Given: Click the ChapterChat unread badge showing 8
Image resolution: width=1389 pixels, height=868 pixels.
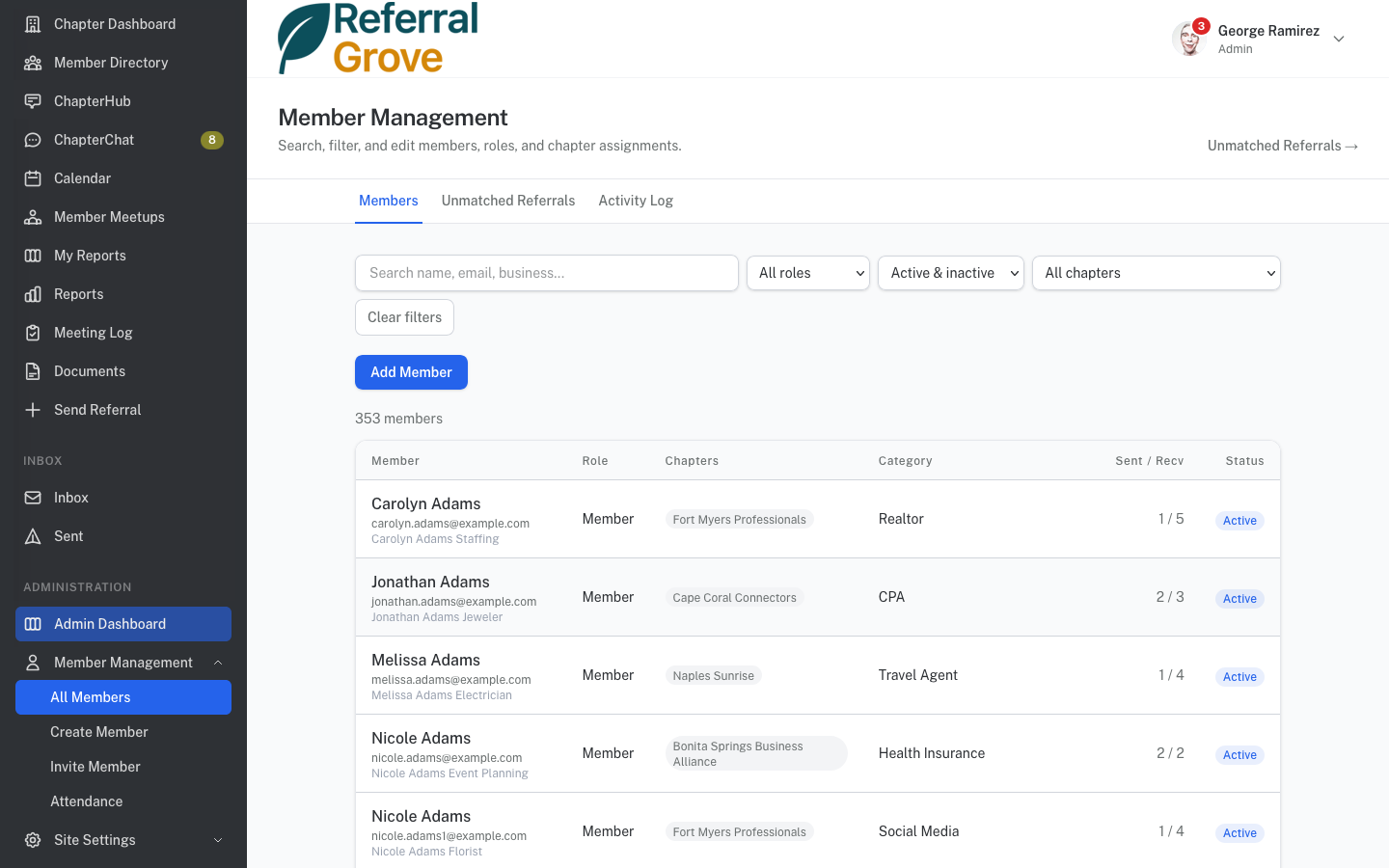Looking at the screenshot, I should (x=212, y=140).
